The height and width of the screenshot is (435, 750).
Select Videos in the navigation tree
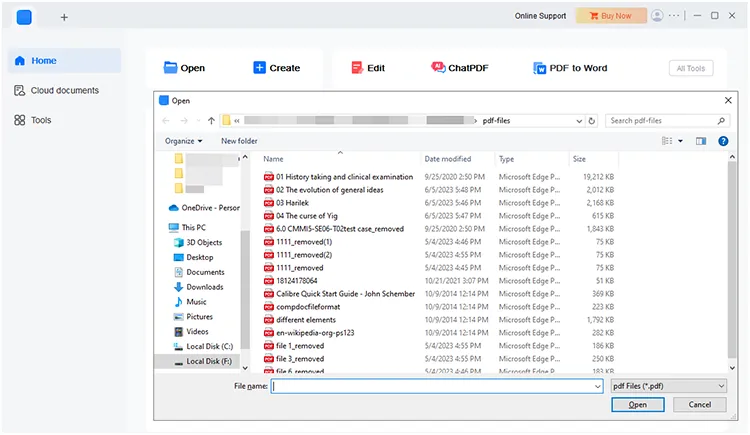[191, 331]
